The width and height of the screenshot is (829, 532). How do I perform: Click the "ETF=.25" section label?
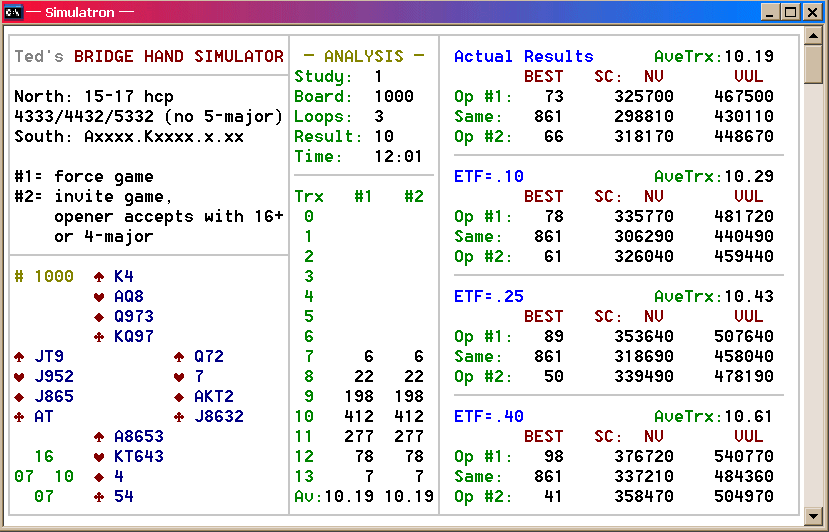click(x=488, y=297)
